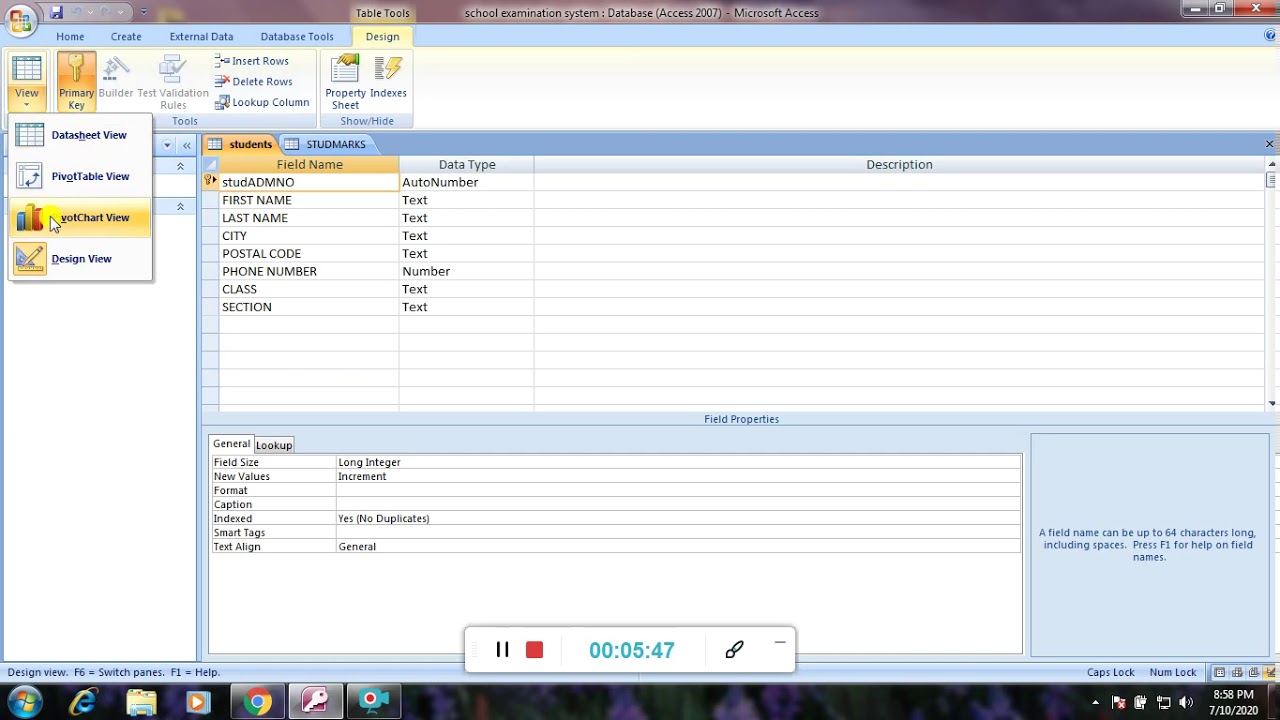
Task: Open the Lookup Column wizard
Action: tap(262, 102)
